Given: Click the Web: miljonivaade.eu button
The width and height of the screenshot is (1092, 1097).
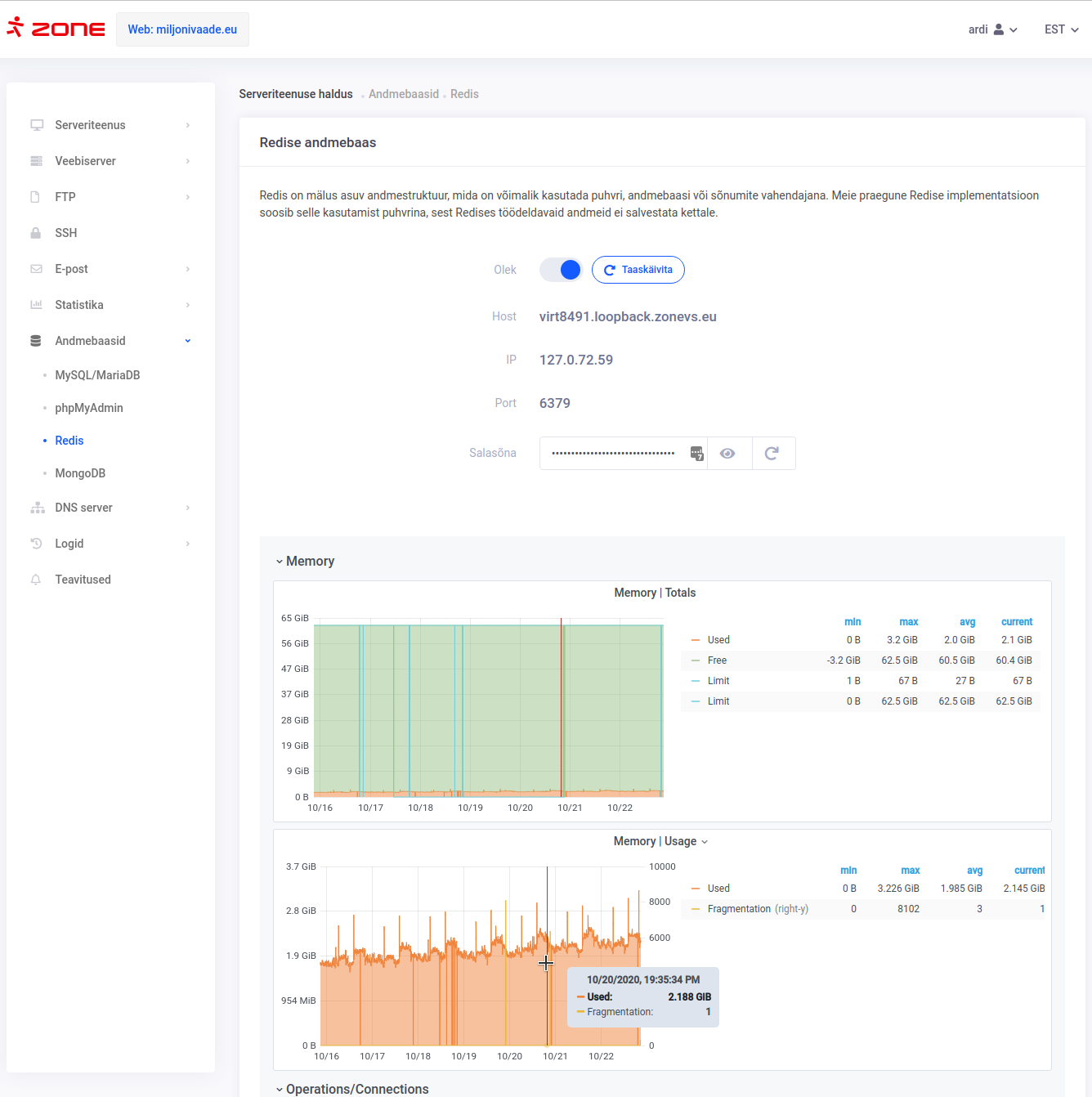Looking at the screenshot, I should [x=182, y=29].
